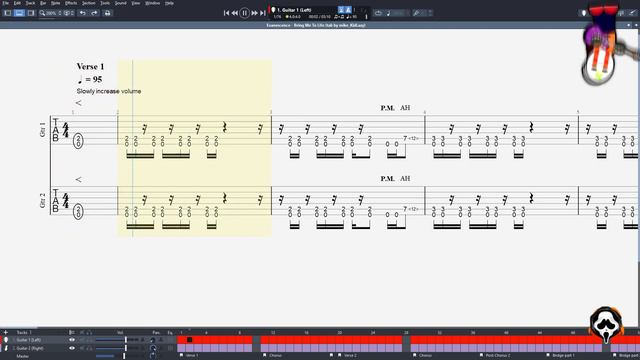Jump to first bar with the skip-back button

coord(226,13)
